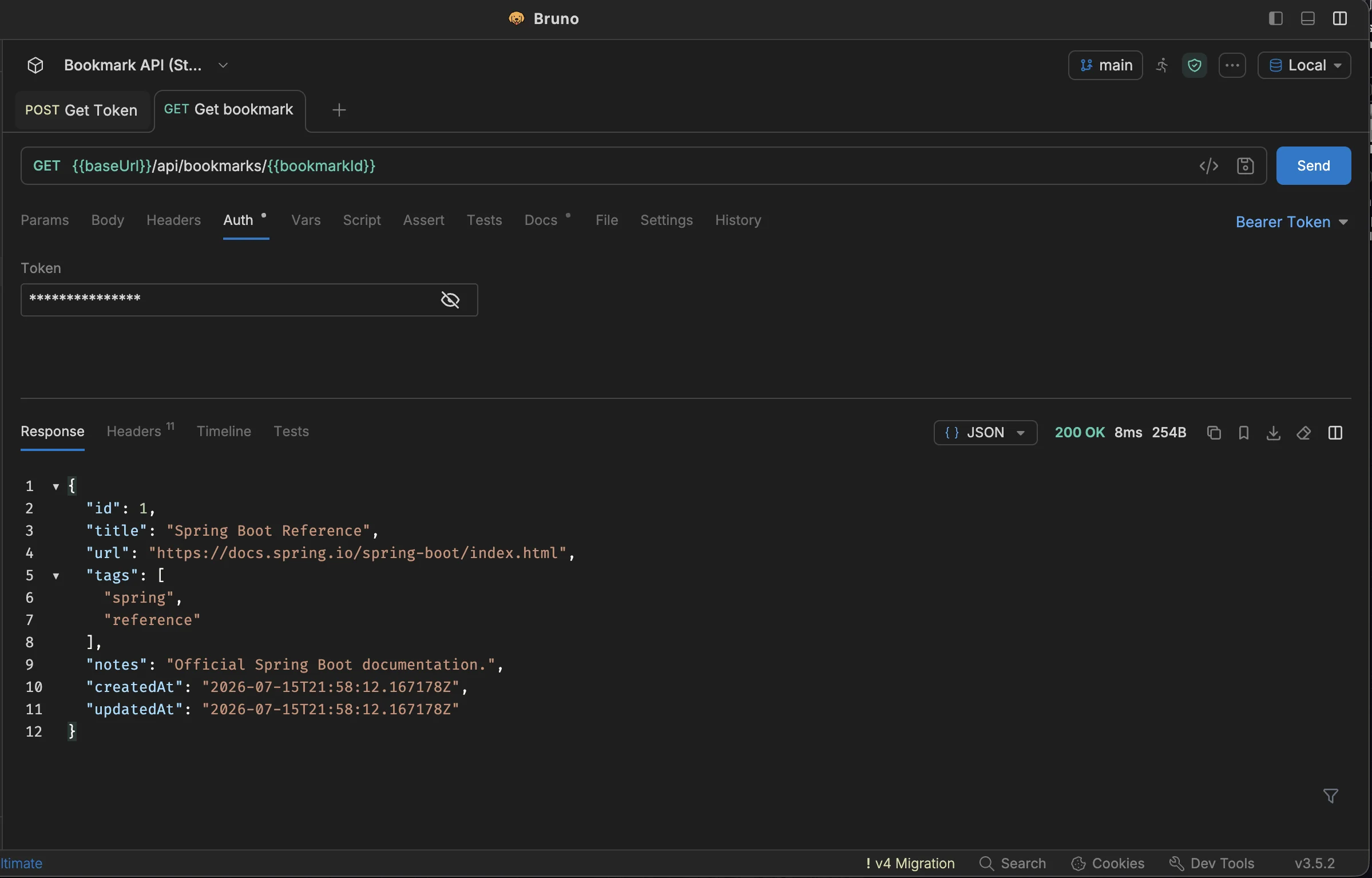1372x878 pixels.
Task: Click the collection cube icon
Action: click(x=35, y=65)
